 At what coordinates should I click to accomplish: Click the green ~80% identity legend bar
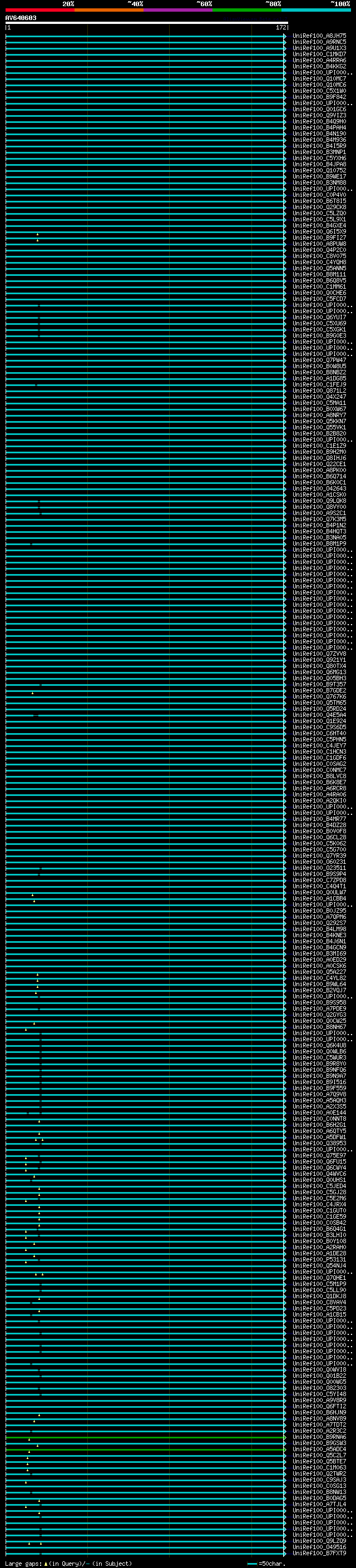tap(247, 11)
